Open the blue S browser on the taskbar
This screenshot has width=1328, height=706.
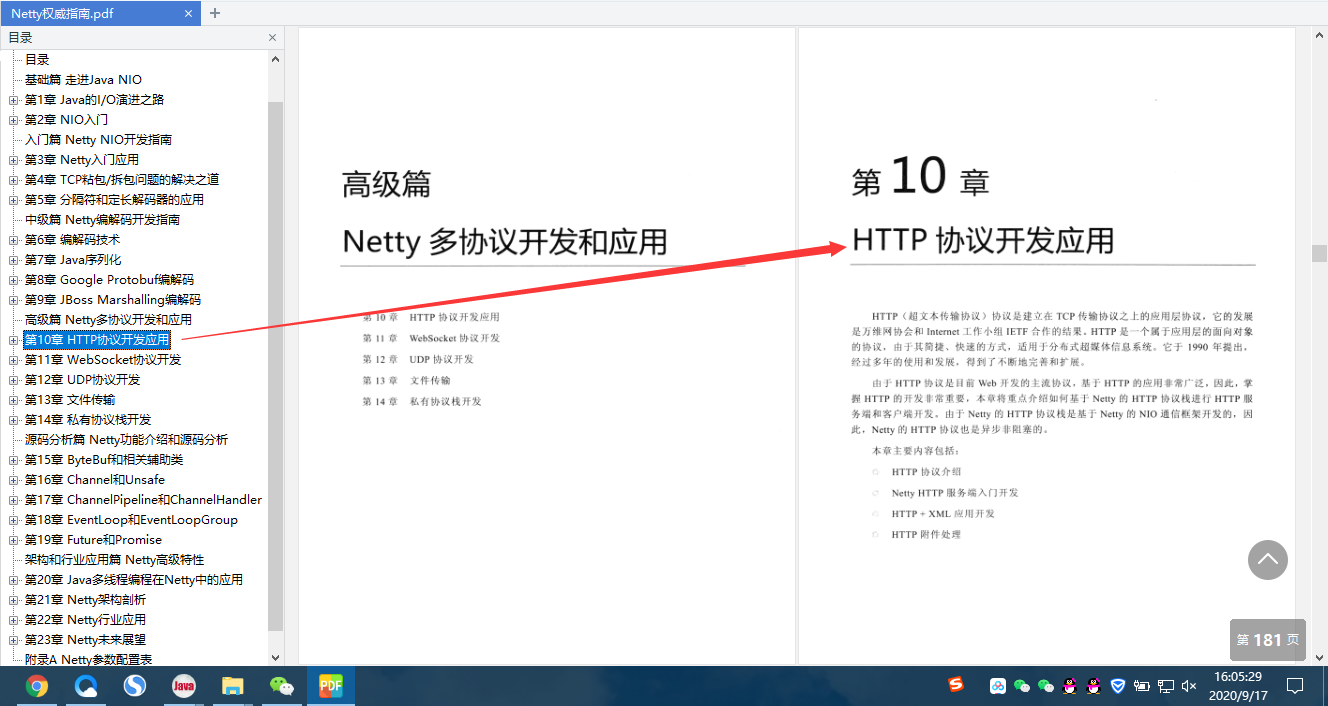pos(135,686)
